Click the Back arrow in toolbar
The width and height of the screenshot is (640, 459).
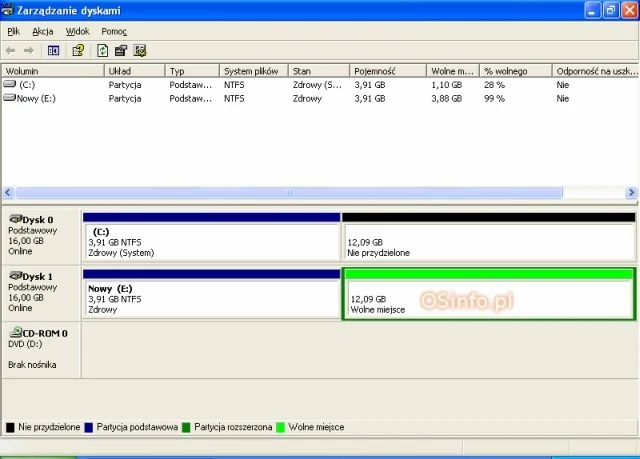11,50
